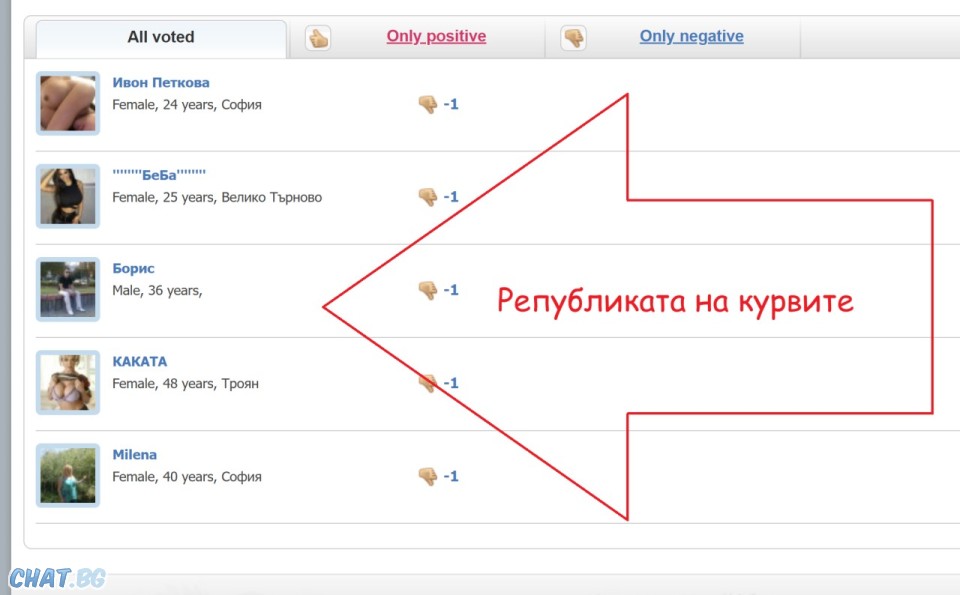The width and height of the screenshot is (960, 595).
Task: Click thumbs-down icon in БеБа row
Action: (x=428, y=197)
